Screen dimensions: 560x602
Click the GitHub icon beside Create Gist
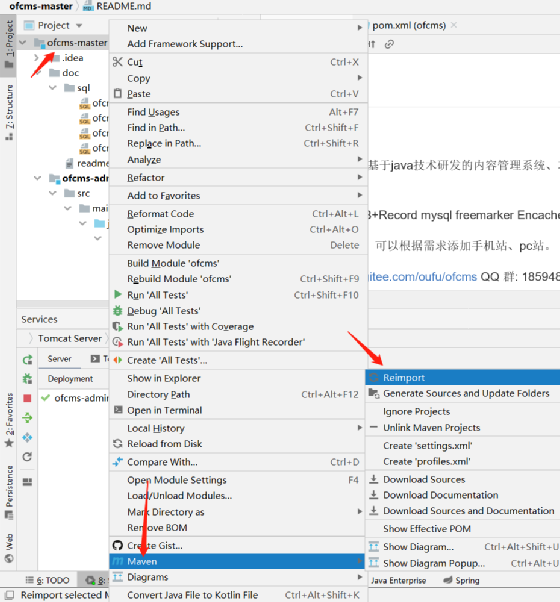click(x=118, y=545)
